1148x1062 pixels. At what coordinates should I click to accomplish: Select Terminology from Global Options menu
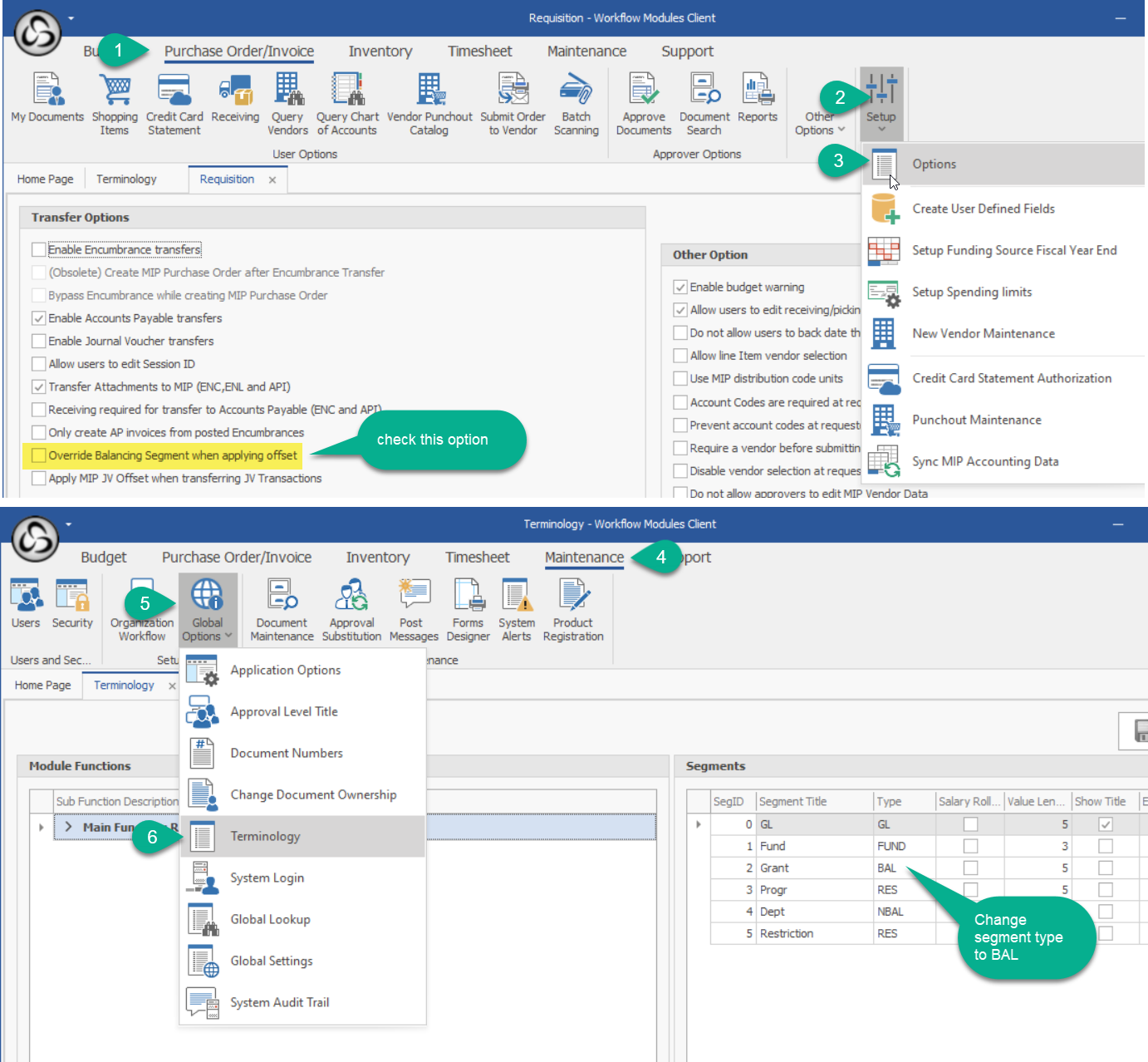pyautogui.click(x=265, y=837)
